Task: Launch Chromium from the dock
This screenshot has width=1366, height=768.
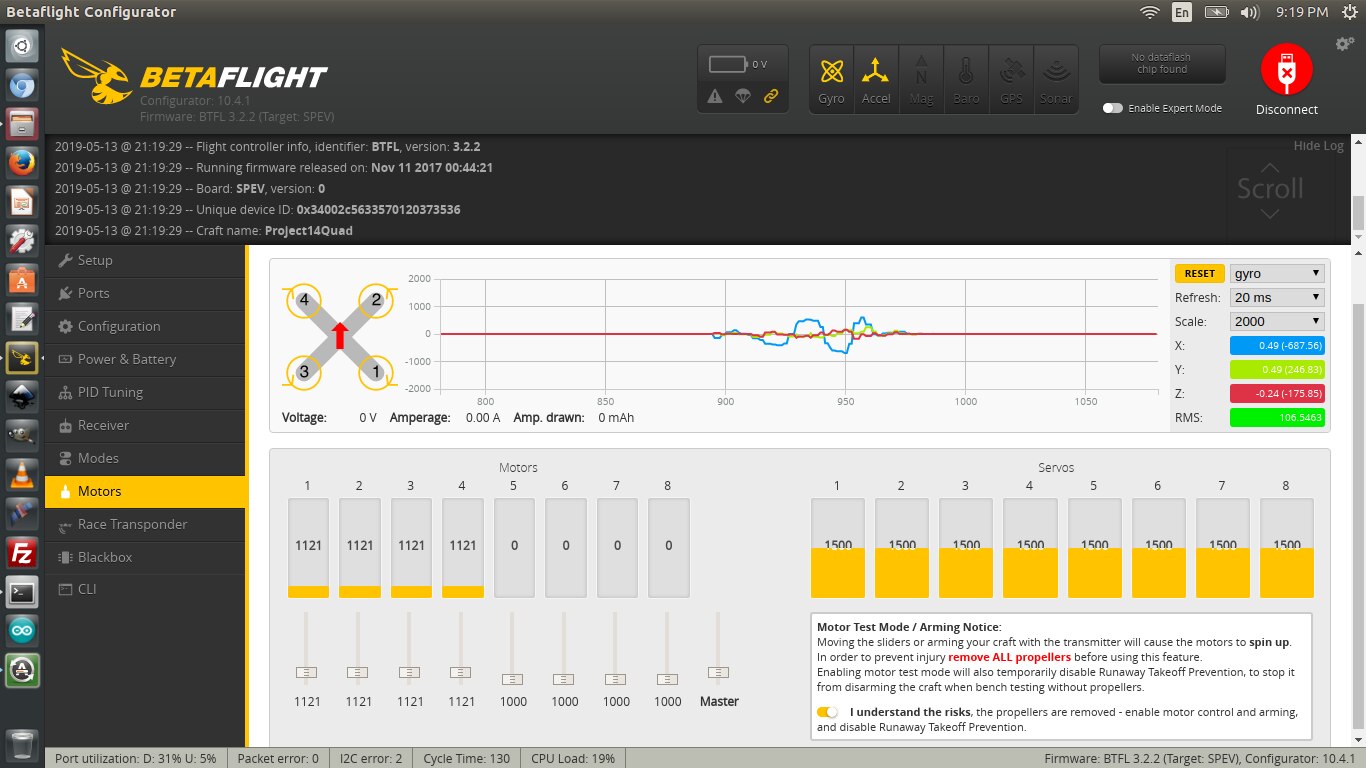Action: point(22,85)
